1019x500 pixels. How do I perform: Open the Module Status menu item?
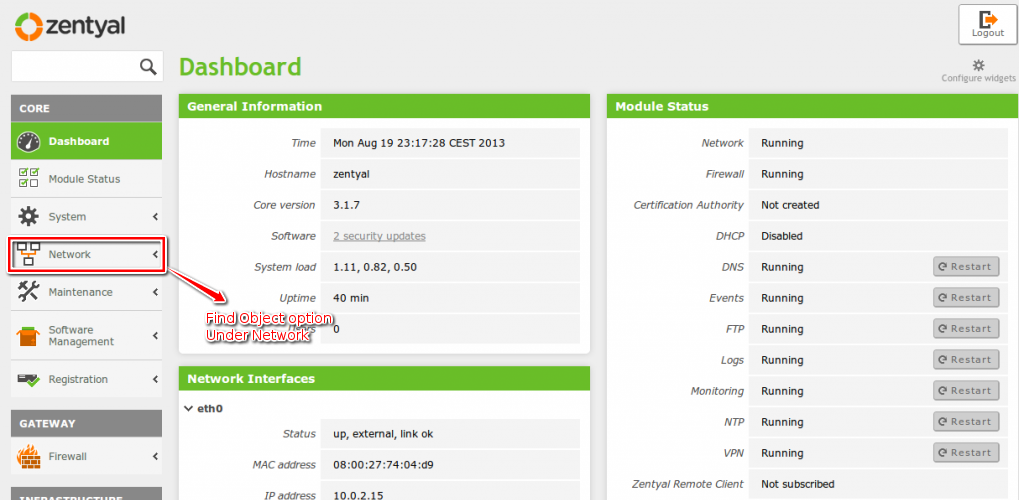click(86, 179)
